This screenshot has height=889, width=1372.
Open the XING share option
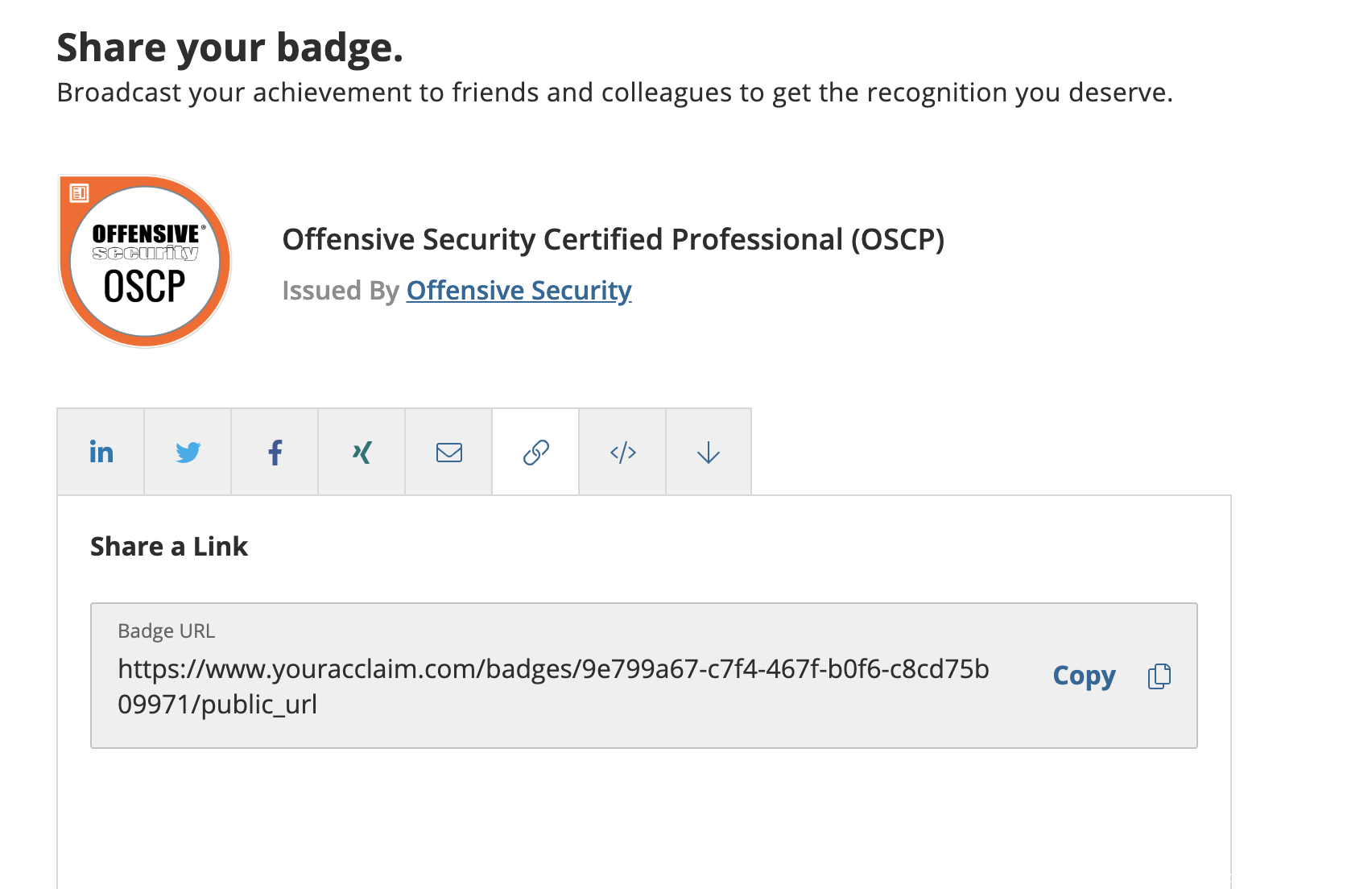pos(362,452)
